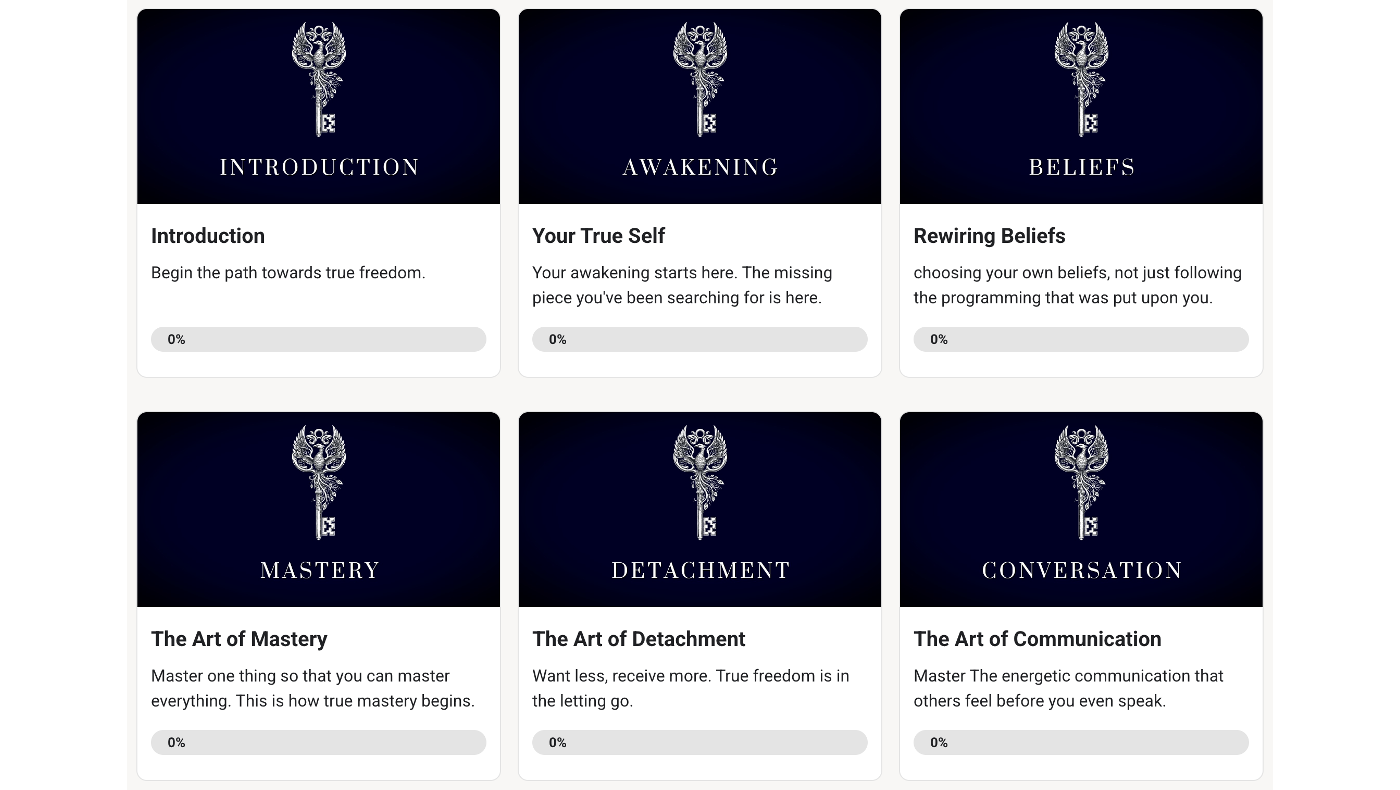Click the phoenix key icon on Awakening banner

coord(700,80)
